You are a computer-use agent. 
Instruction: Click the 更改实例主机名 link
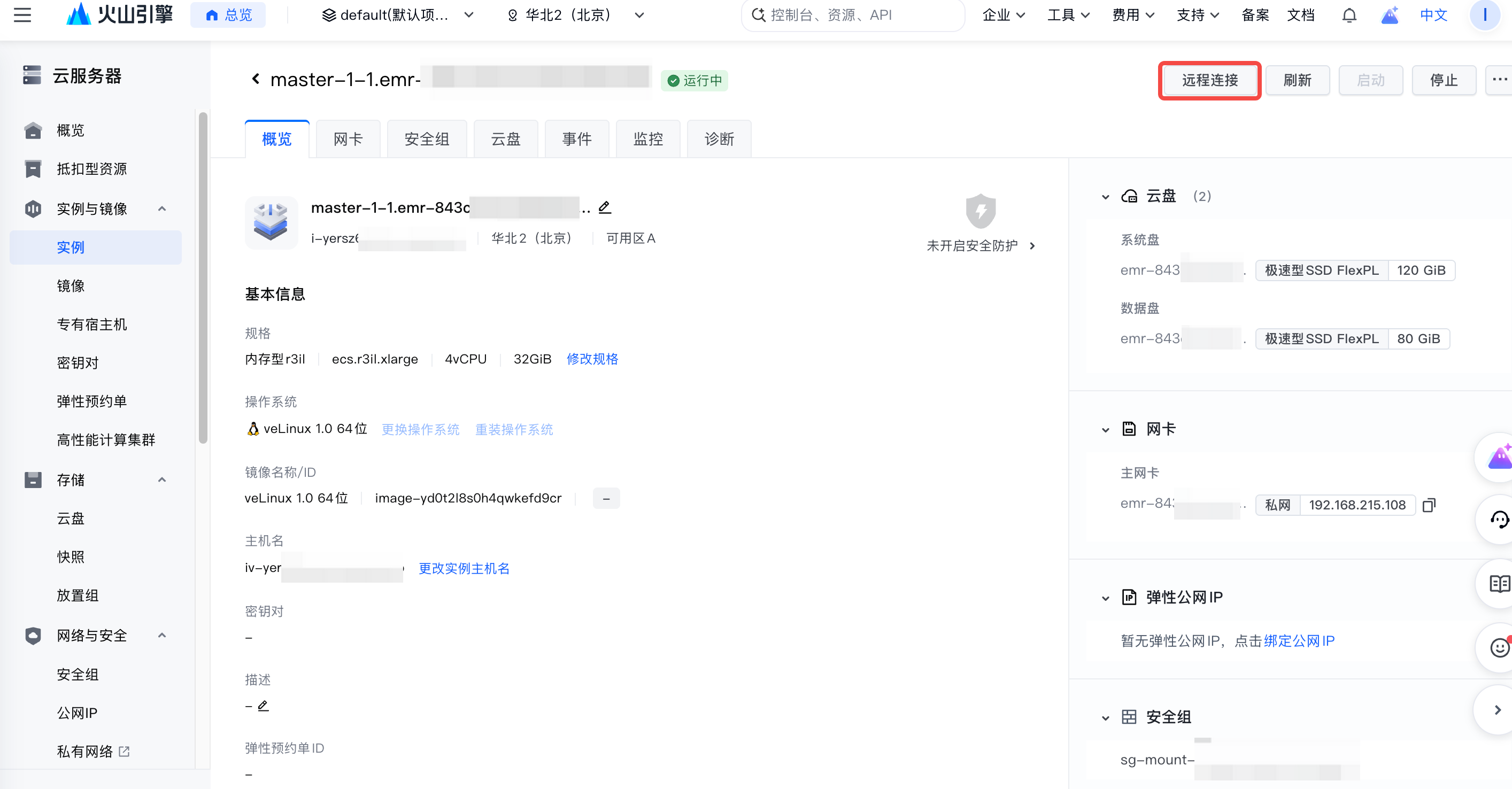point(464,568)
